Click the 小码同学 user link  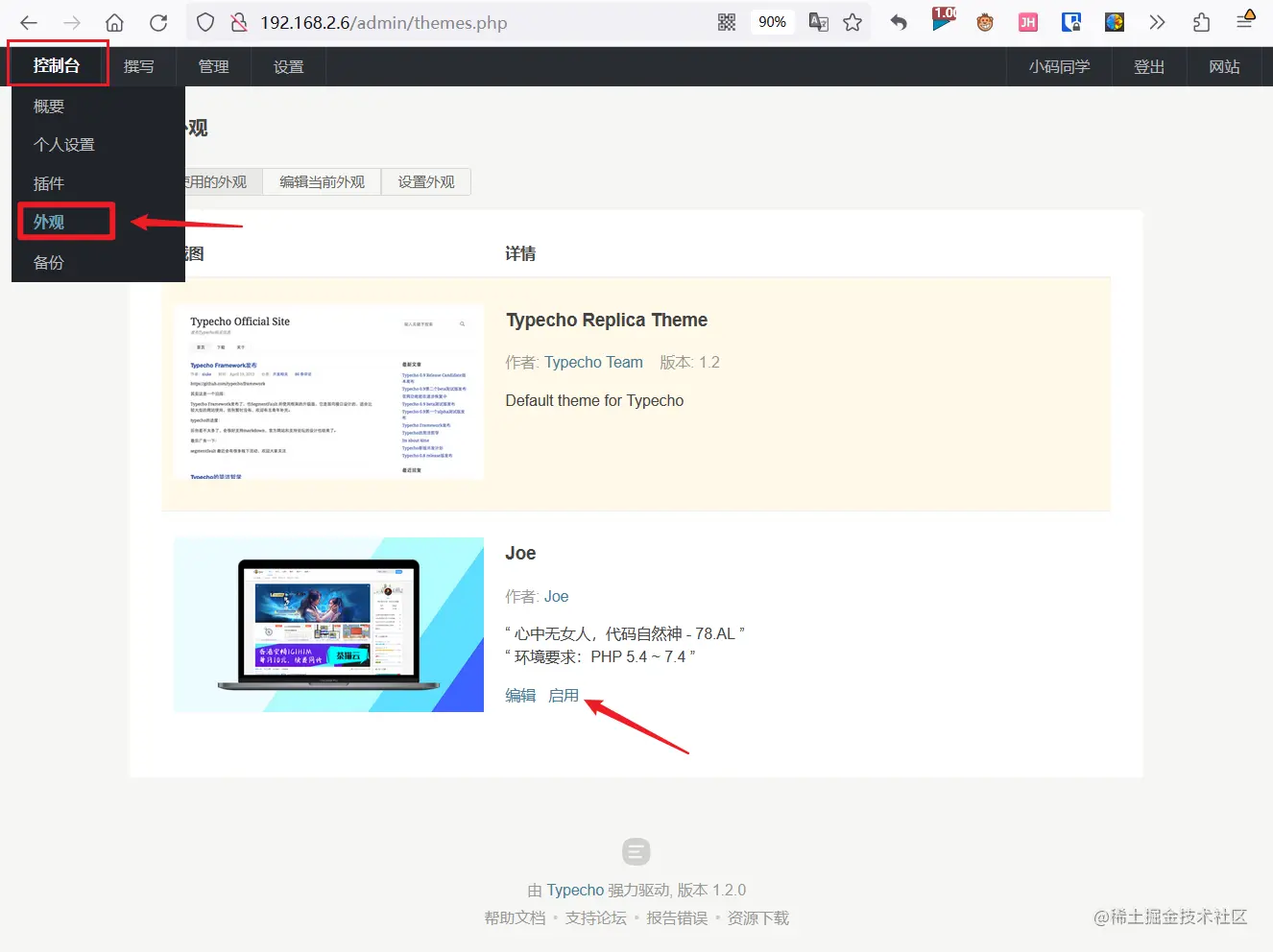point(1060,66)
